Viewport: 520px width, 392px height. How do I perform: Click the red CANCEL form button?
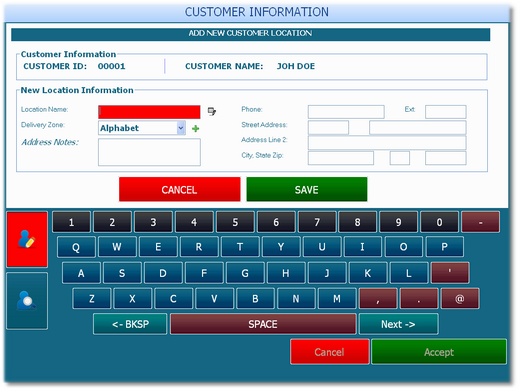pyautogui.click(x=180, y=189)
